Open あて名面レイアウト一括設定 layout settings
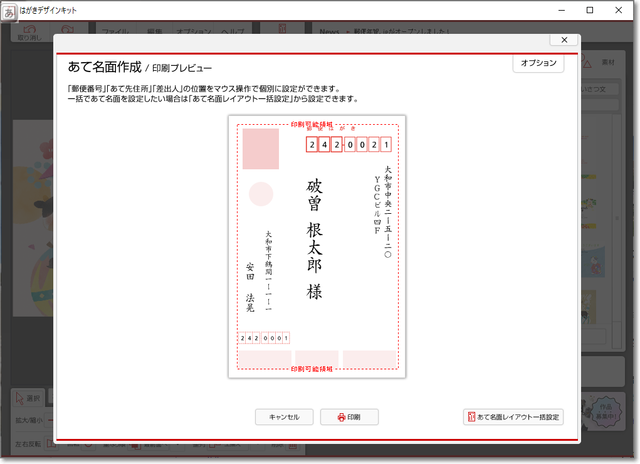 click(x=513, y=416)
